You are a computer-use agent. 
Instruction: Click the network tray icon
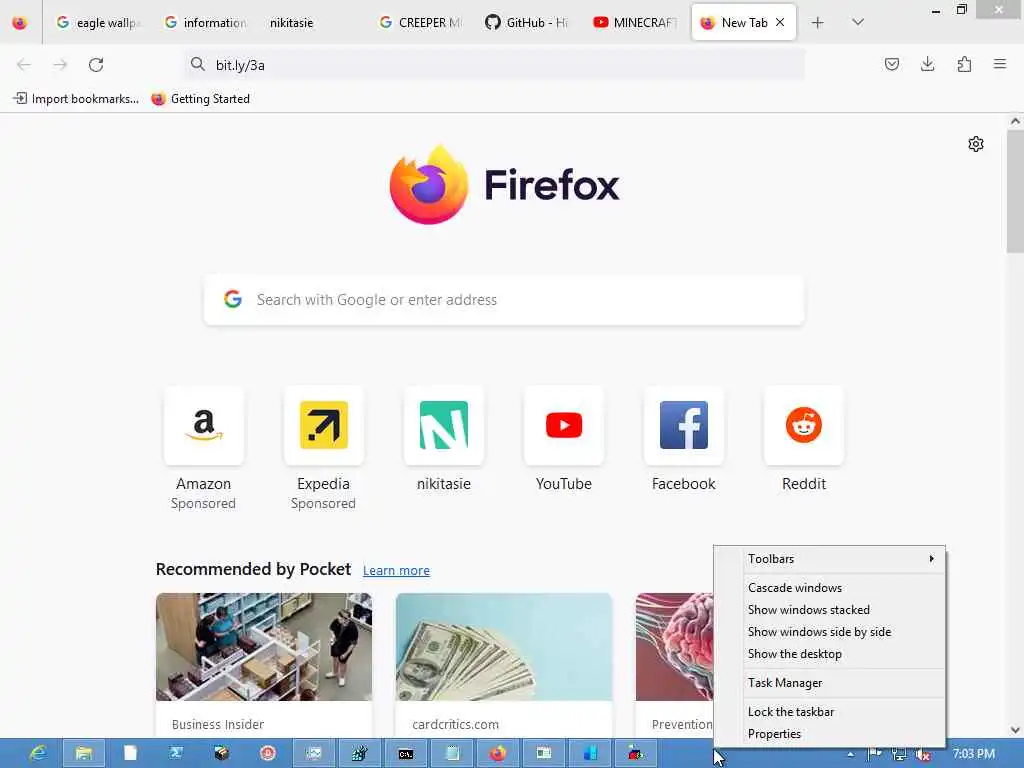(899, 754)
